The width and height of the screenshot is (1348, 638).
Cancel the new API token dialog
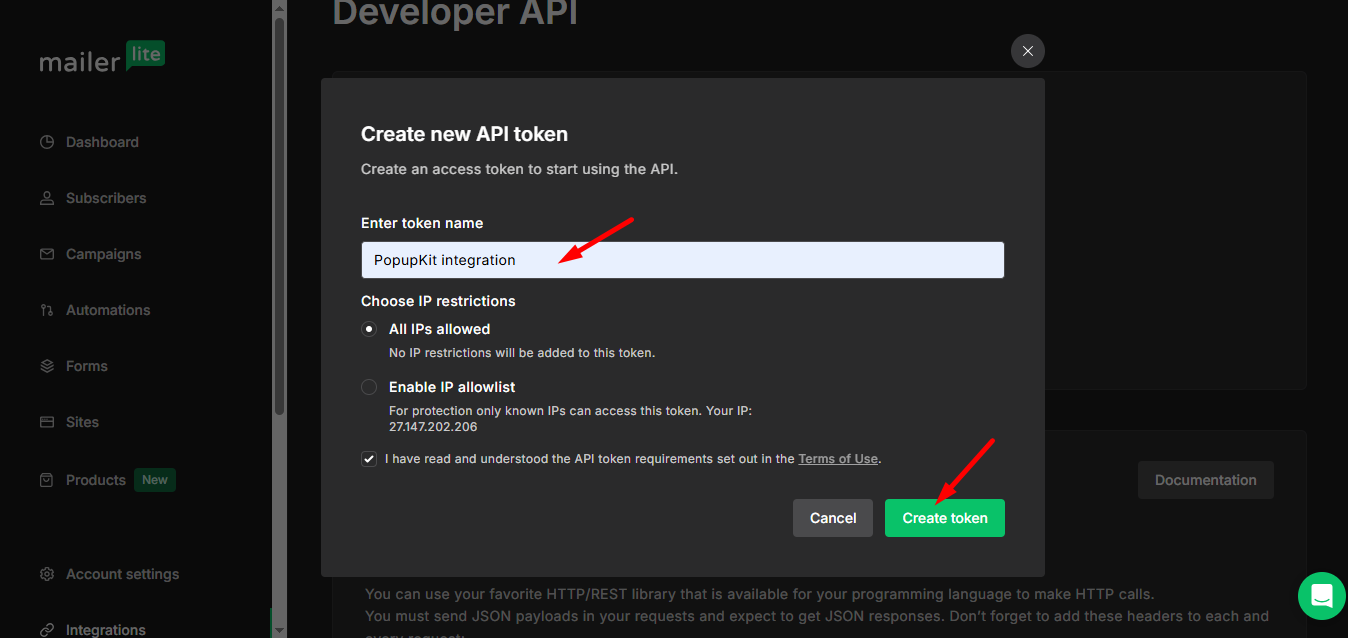pyautogui.click(x=832, y=518)
